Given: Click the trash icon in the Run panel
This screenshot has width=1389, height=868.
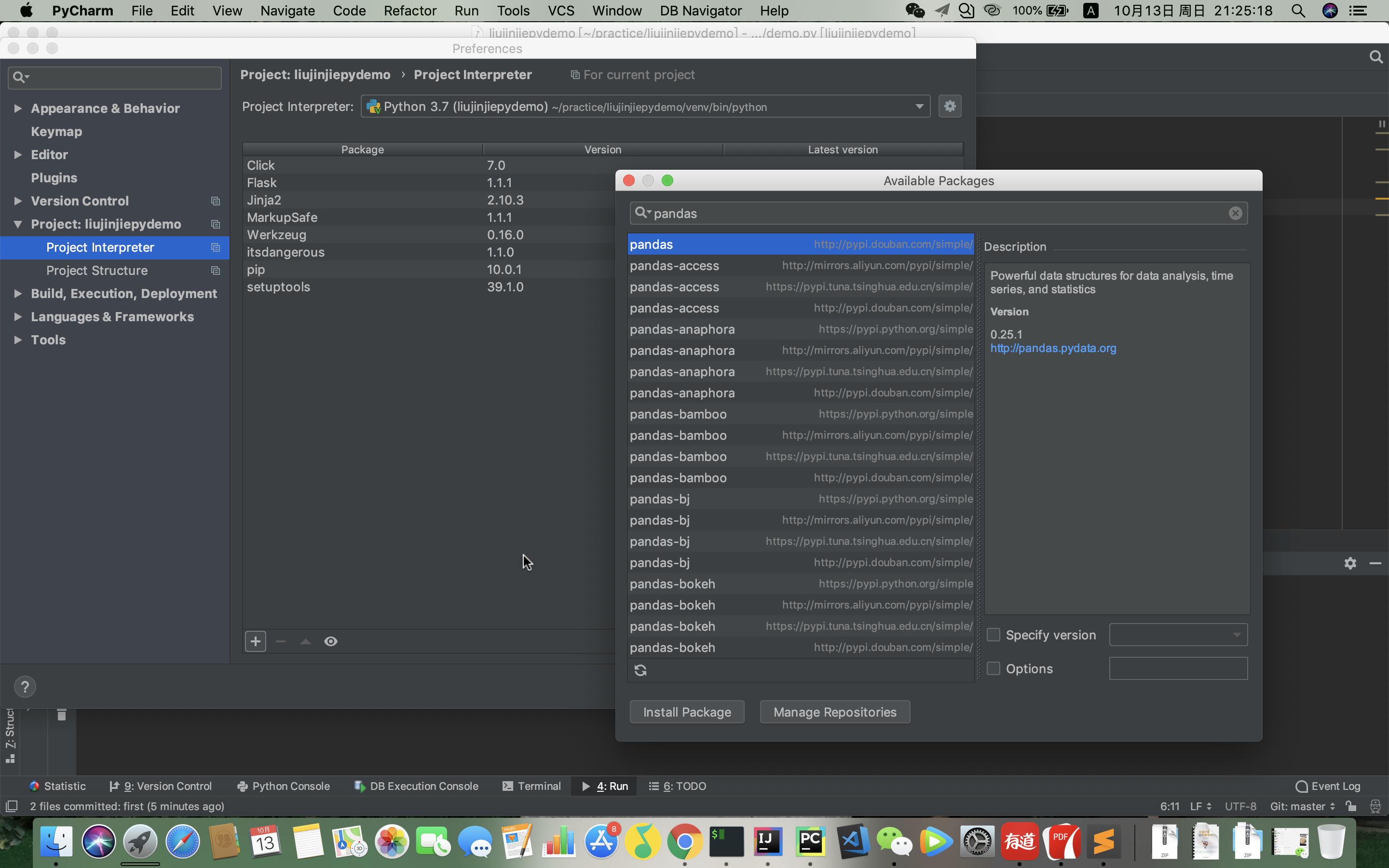Looking at the screenshot, I should [61, 714].
